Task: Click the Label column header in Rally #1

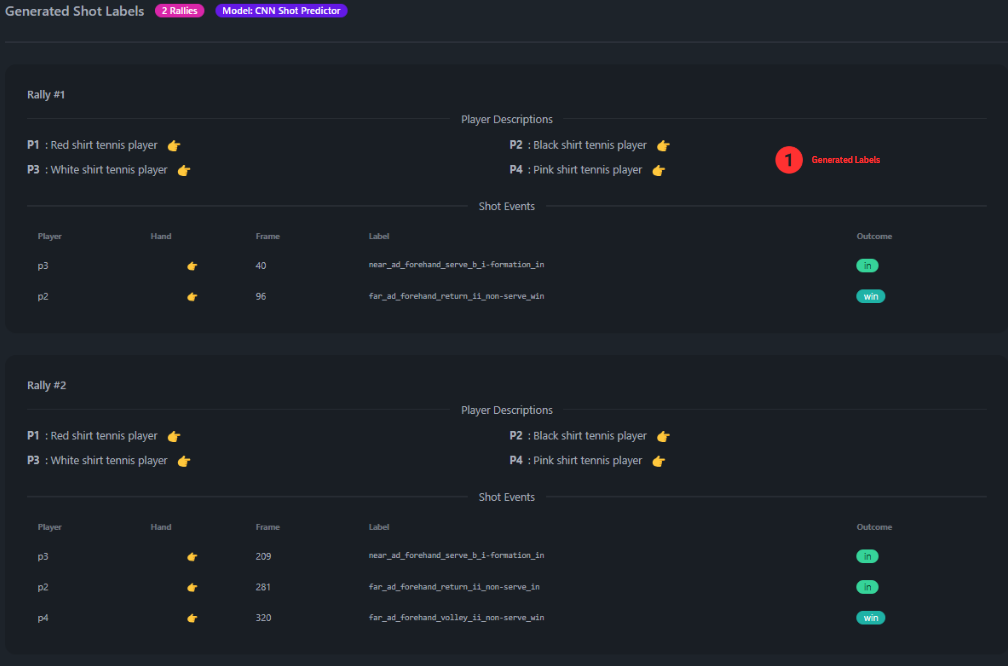Action: (x=379, y=237)
